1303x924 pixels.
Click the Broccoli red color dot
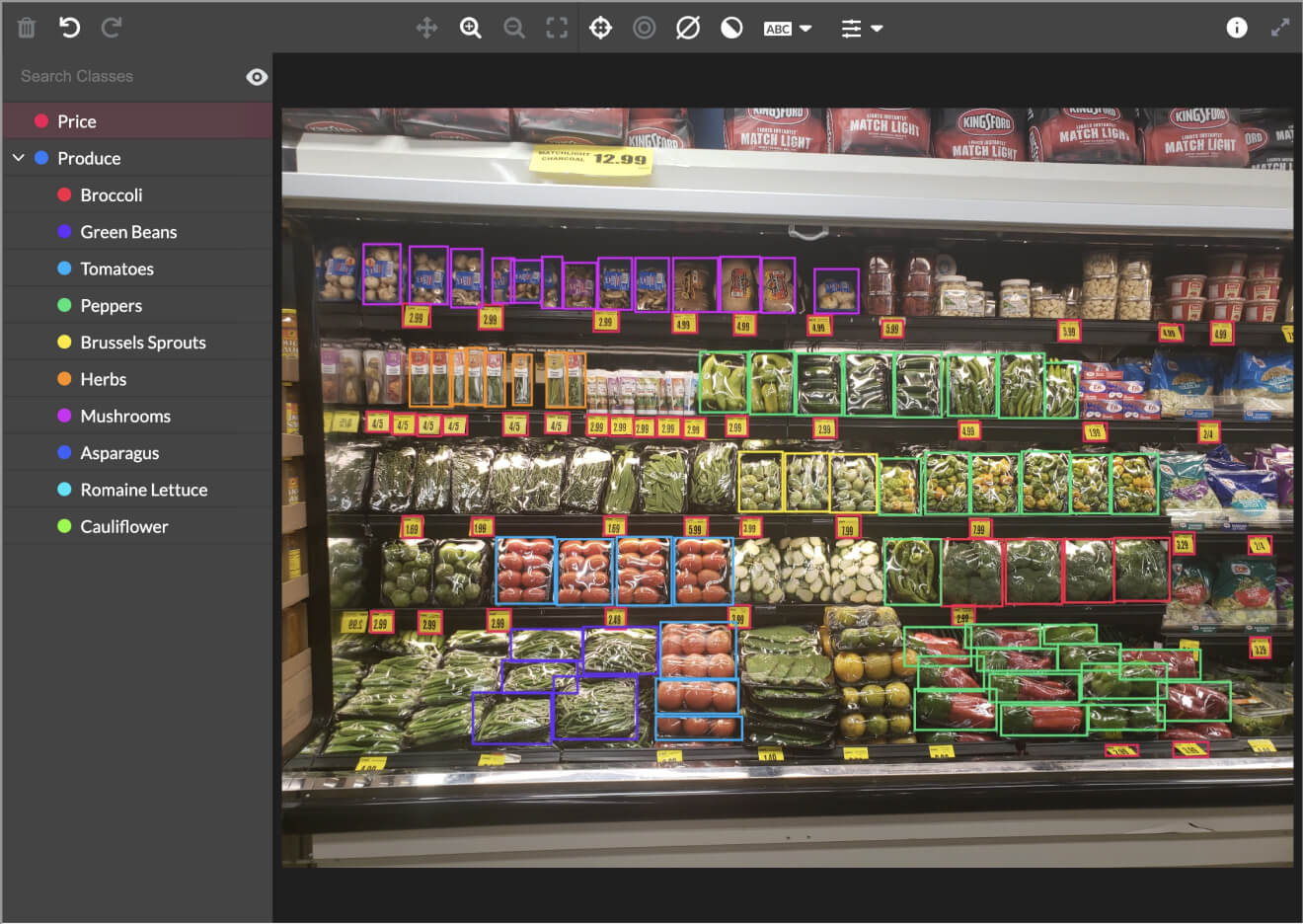tap(64, 195)
